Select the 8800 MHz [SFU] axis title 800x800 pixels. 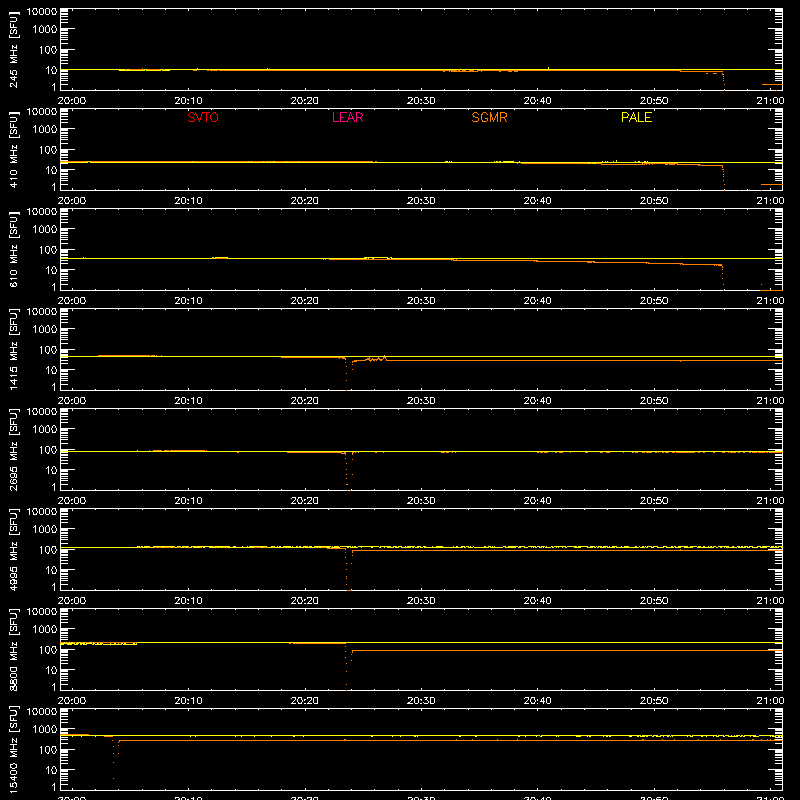pos(13,649)
